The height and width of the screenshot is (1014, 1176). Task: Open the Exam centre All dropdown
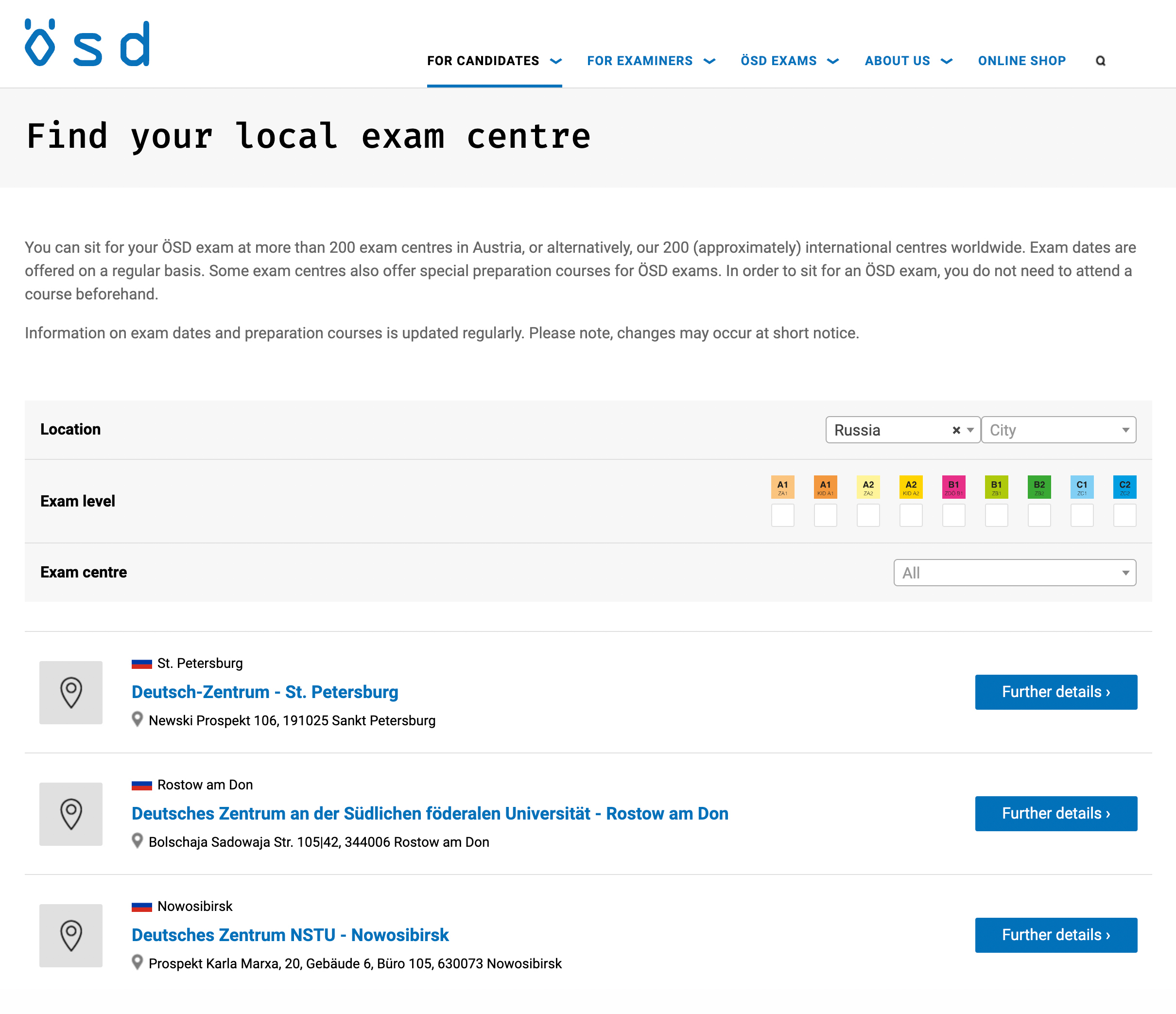(x=1015, y=572)
